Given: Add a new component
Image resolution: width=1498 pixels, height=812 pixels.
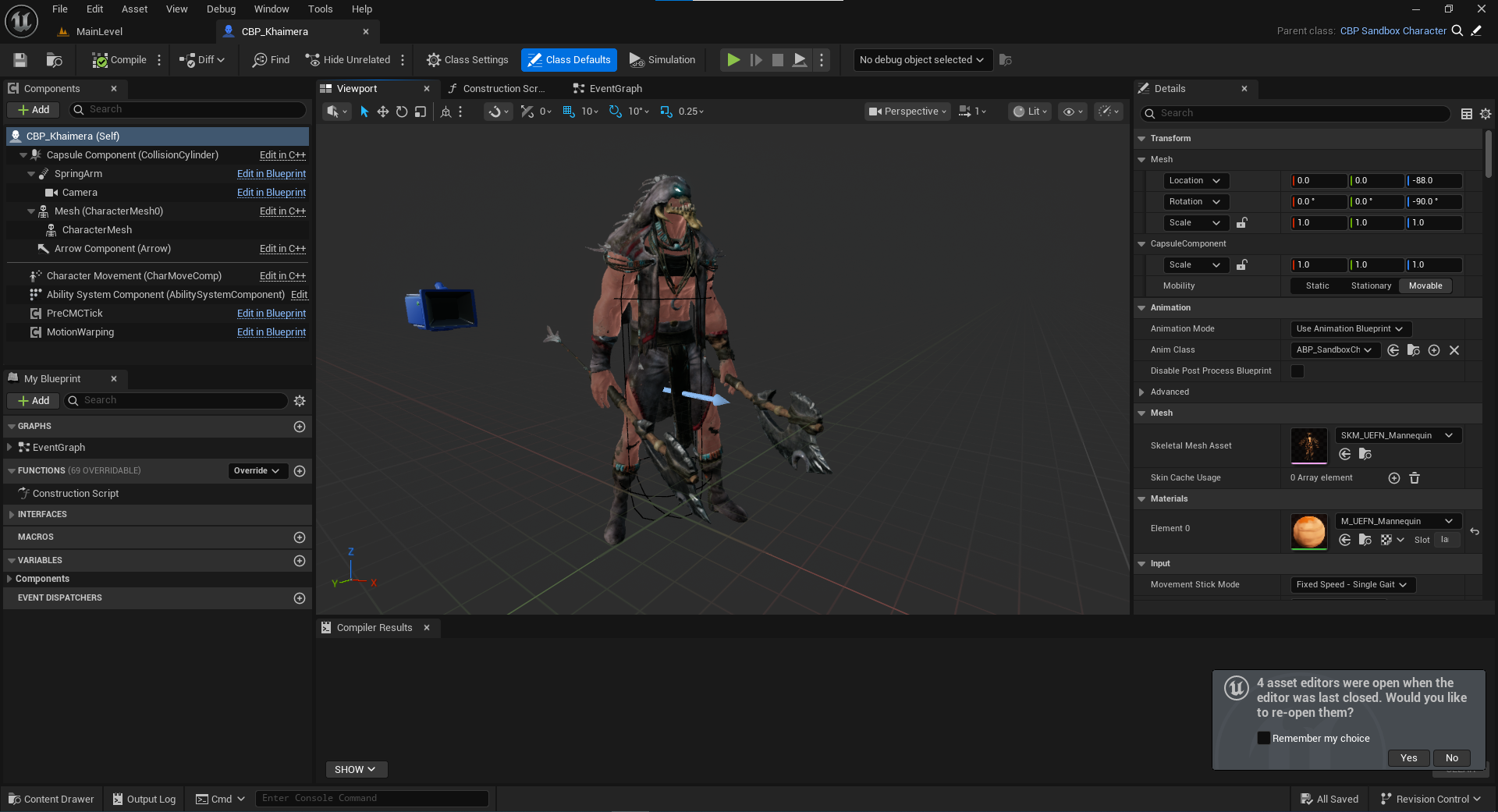Looking at the screenshot, I should pos(34,110).
